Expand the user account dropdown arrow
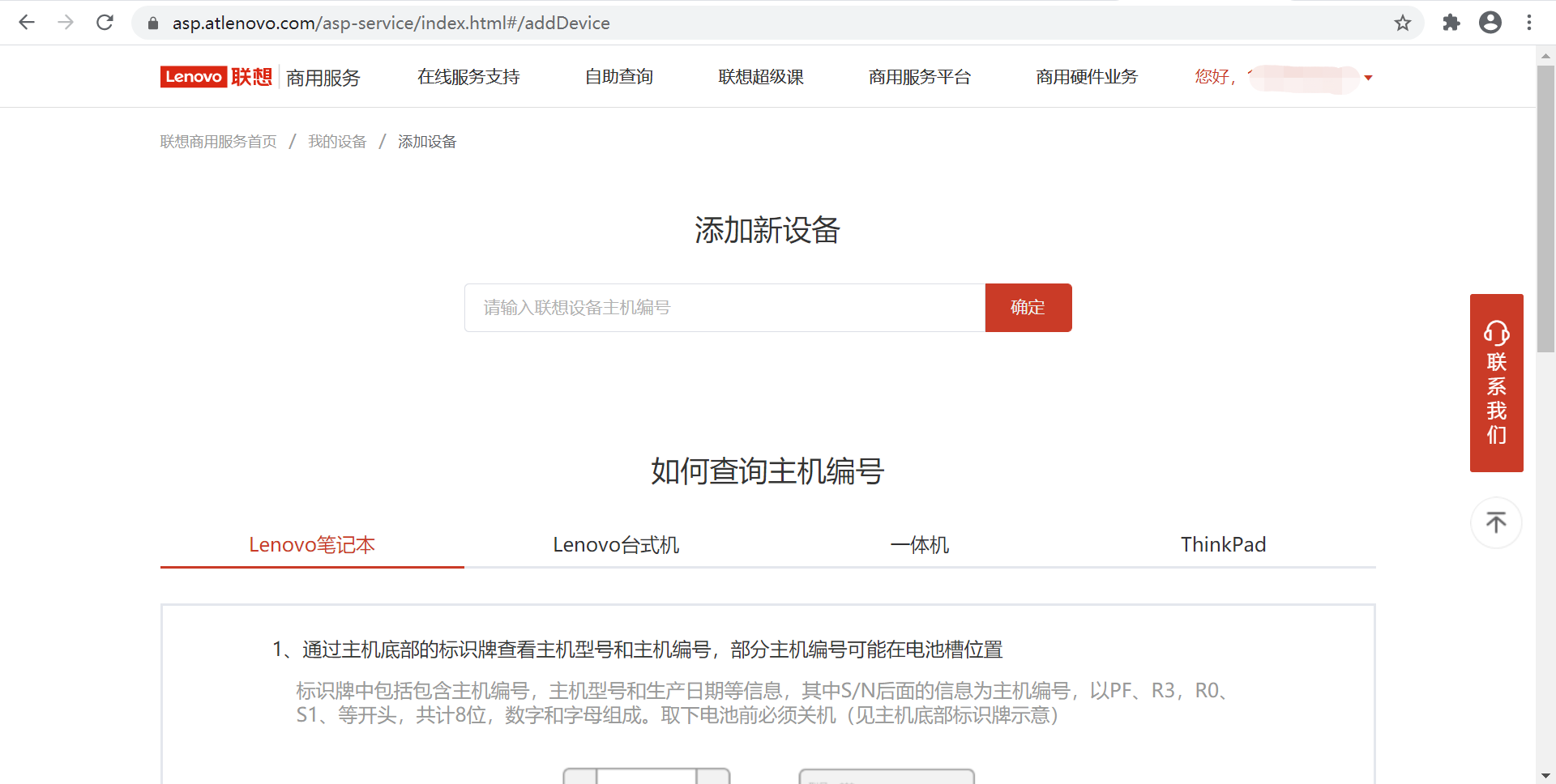Viewport: 1556px width, 784px height. click(x=1368, y=78)
